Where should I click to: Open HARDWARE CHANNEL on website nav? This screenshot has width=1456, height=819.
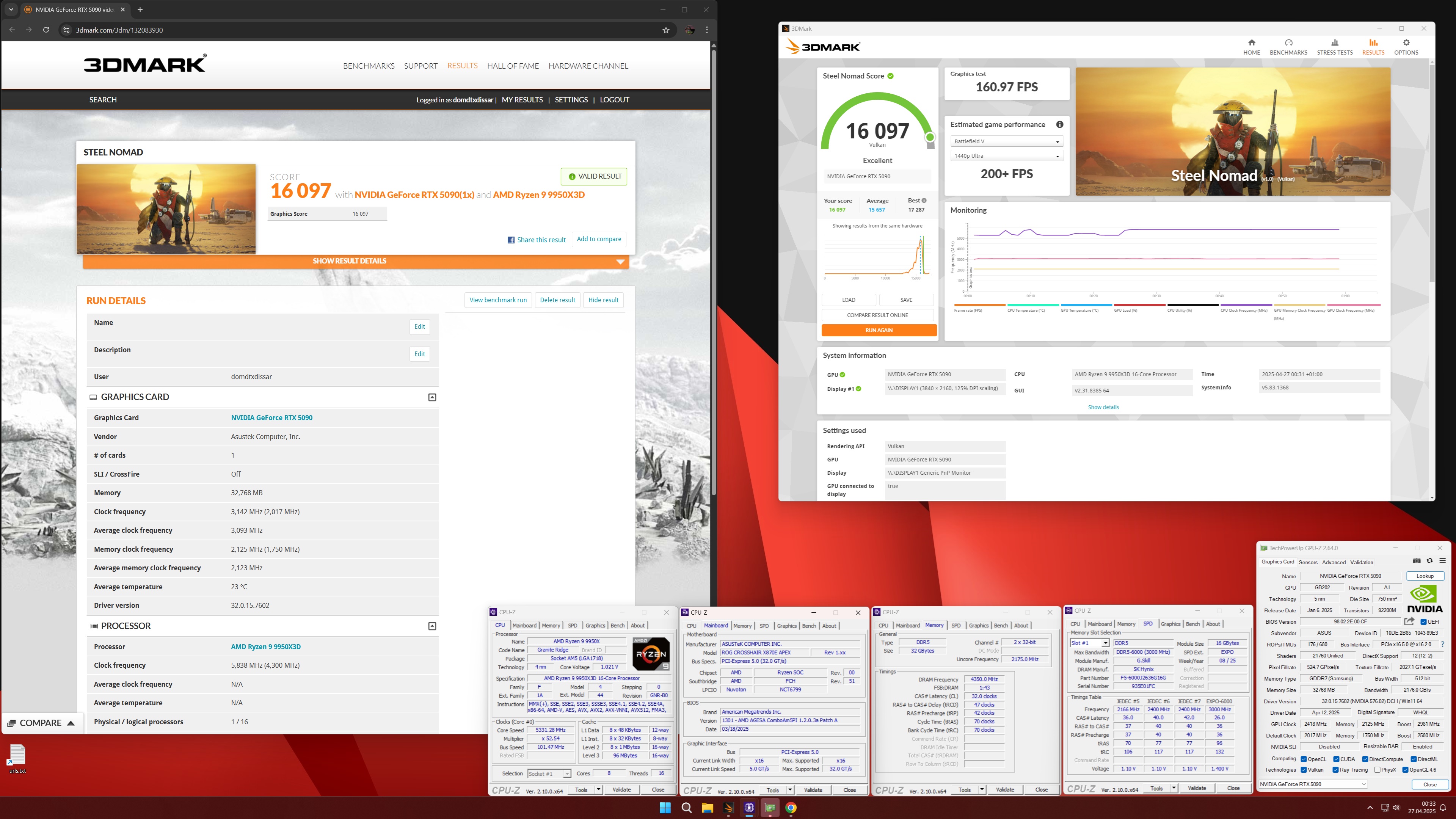(x=588, y=66)
